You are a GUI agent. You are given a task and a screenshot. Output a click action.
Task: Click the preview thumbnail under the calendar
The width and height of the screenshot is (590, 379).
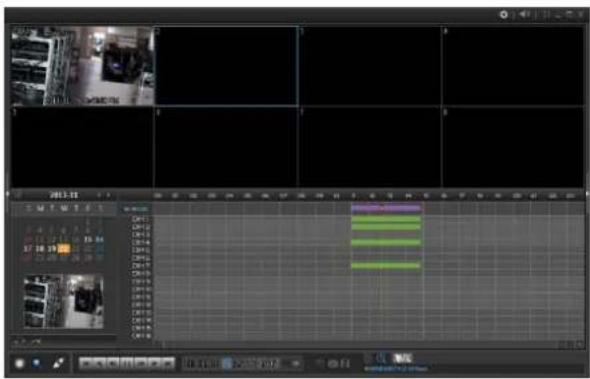(63, 301)
